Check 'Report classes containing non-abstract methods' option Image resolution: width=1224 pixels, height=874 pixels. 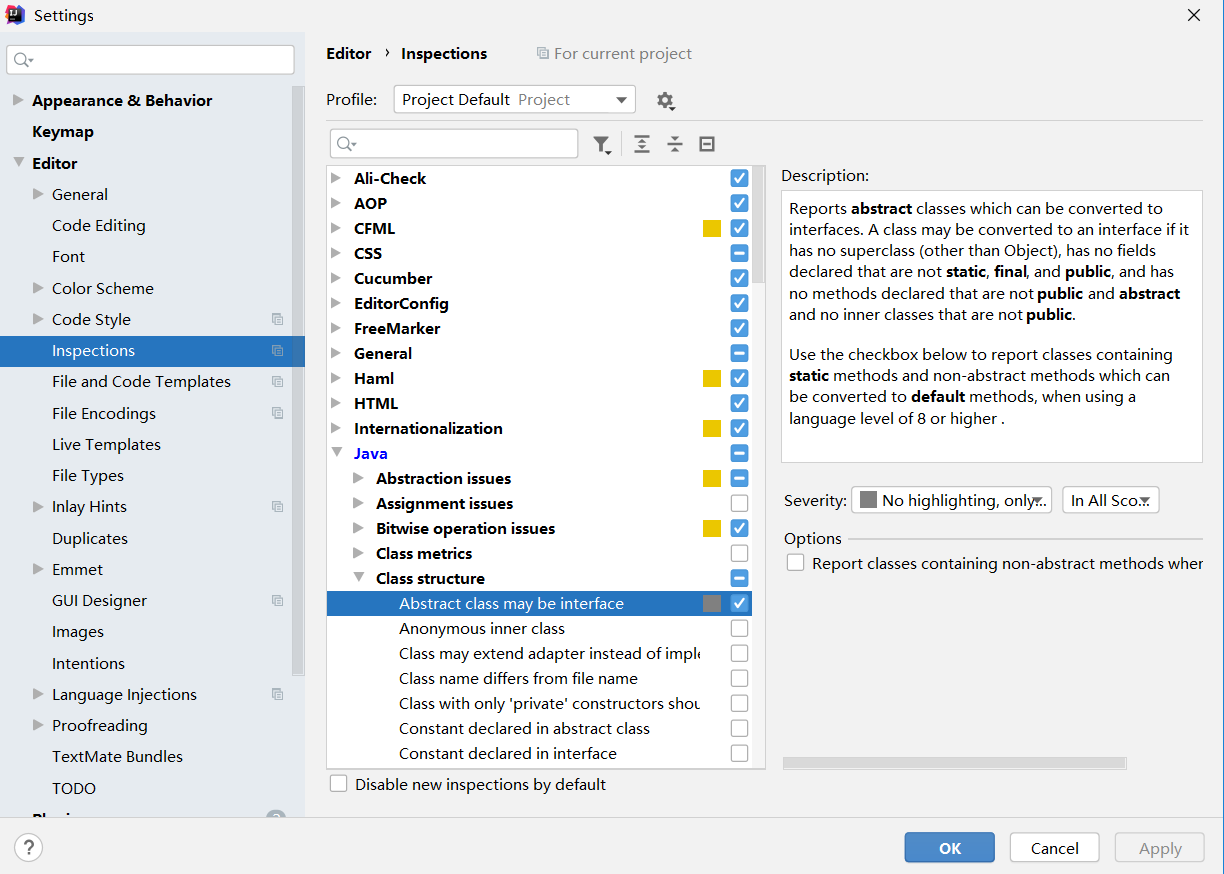[796, 563]
